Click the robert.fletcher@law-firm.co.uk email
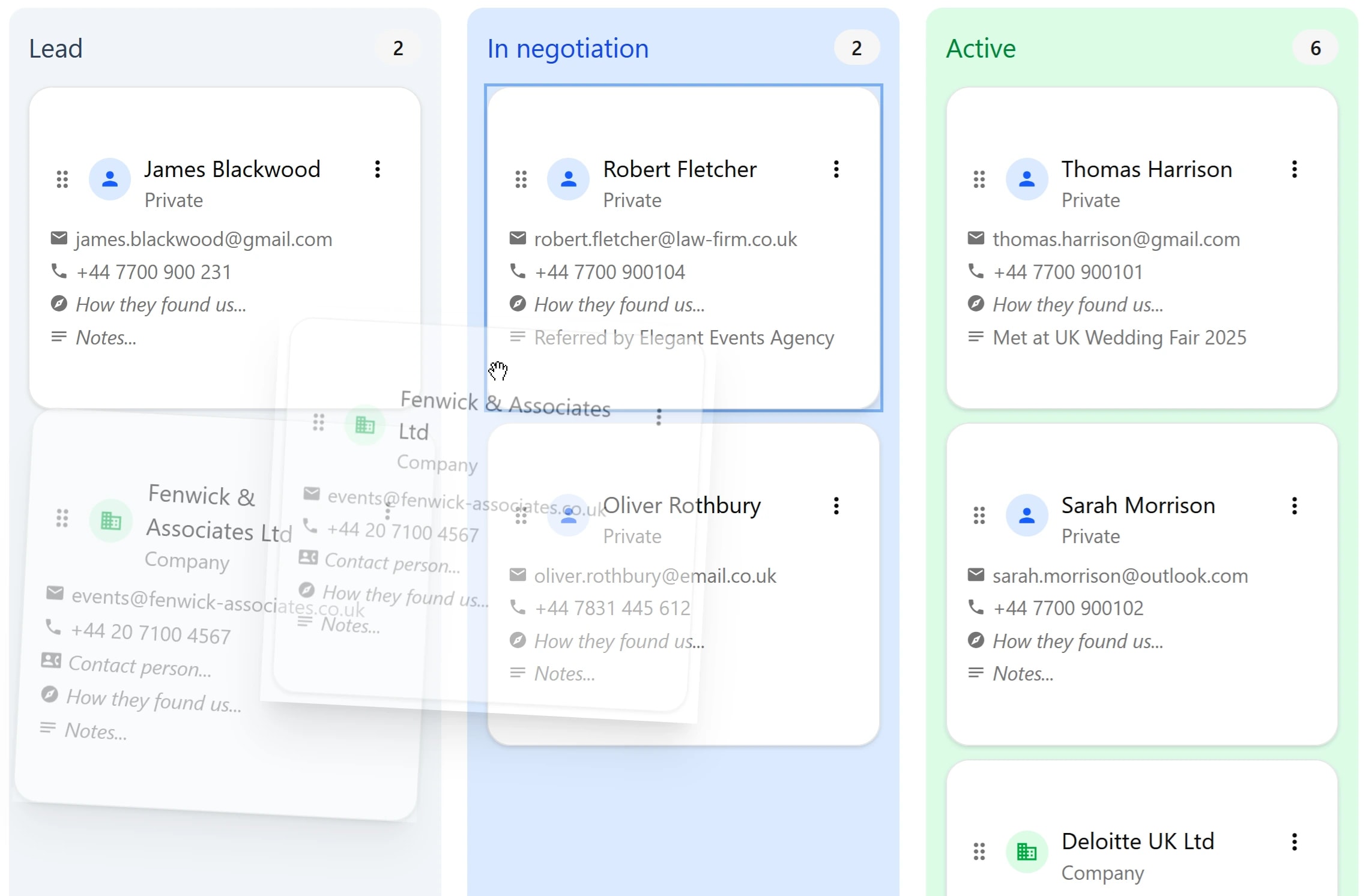1366x896 pixels. point(665,239)
